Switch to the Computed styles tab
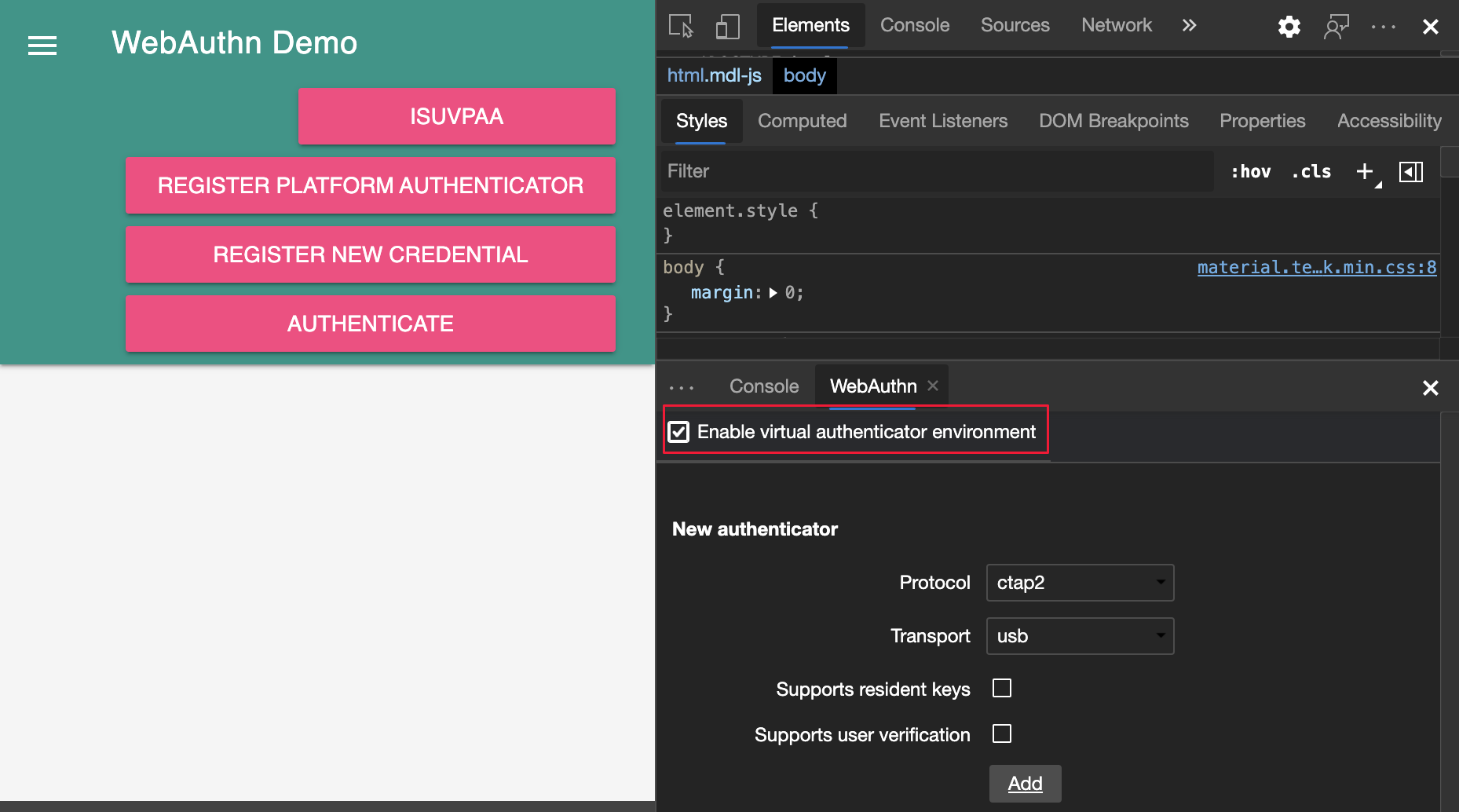The height and width of the screenshot is (812, 1459). [802, 121]
